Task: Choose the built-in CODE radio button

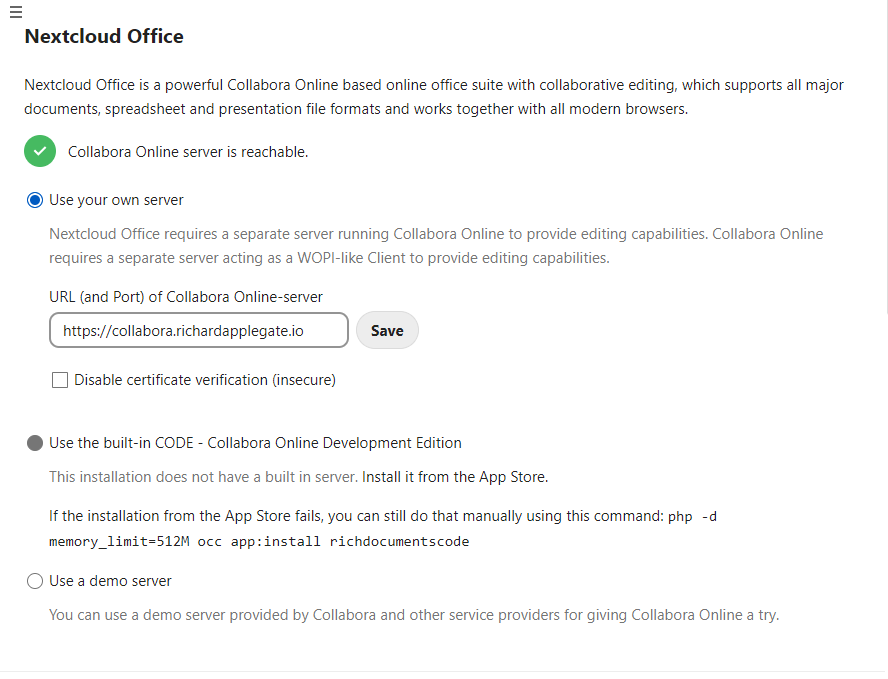Action: tap(35, 443)
